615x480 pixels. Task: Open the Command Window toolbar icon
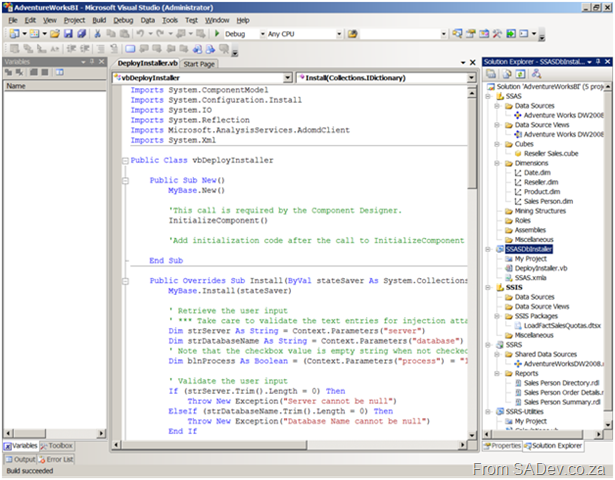click(x=524, y=34)
